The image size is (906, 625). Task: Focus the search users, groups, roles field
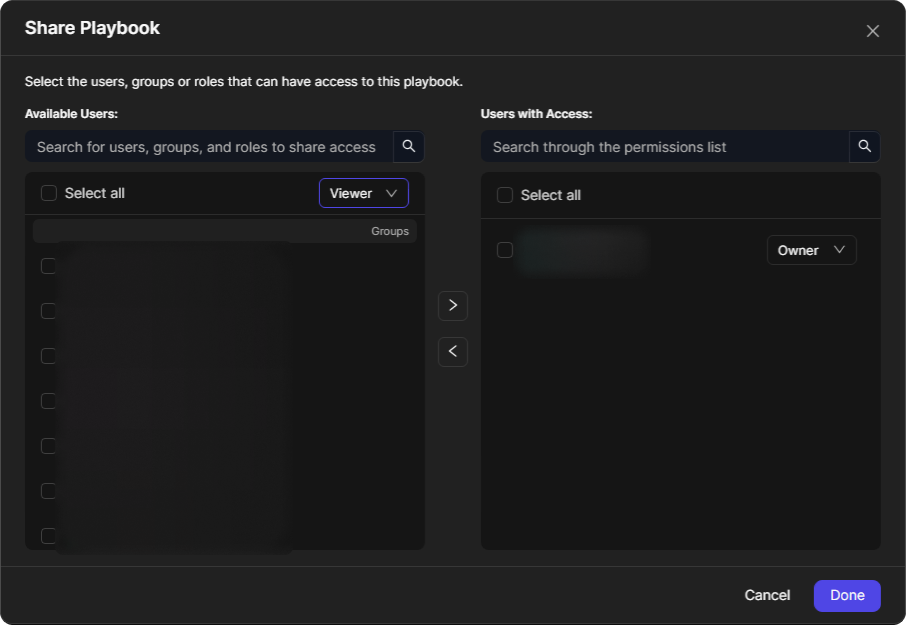click(x=209, y=147)
